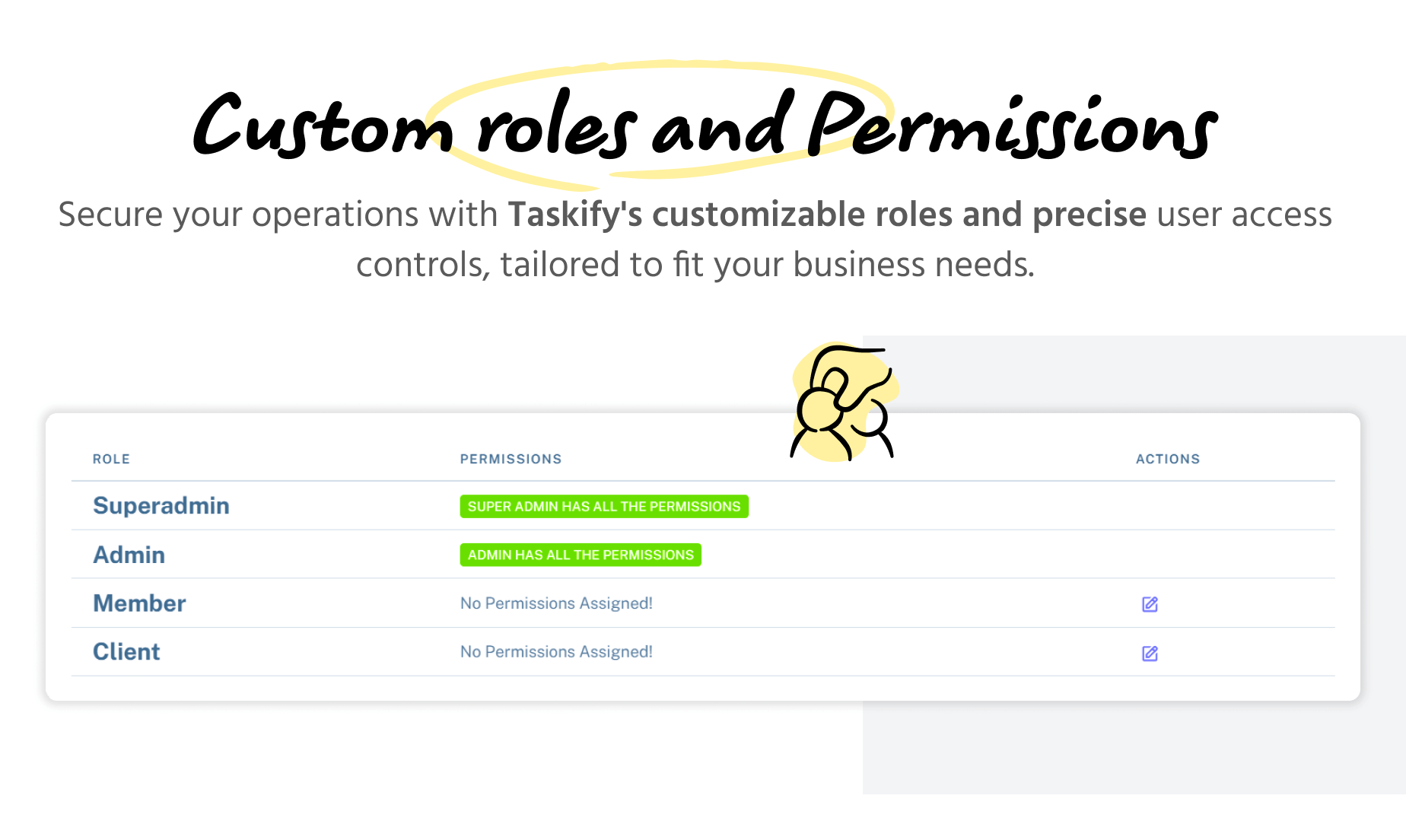1406x840 pixels.
Task: Click the PERMISSIONS column header
Action: (x=511, y=459)
